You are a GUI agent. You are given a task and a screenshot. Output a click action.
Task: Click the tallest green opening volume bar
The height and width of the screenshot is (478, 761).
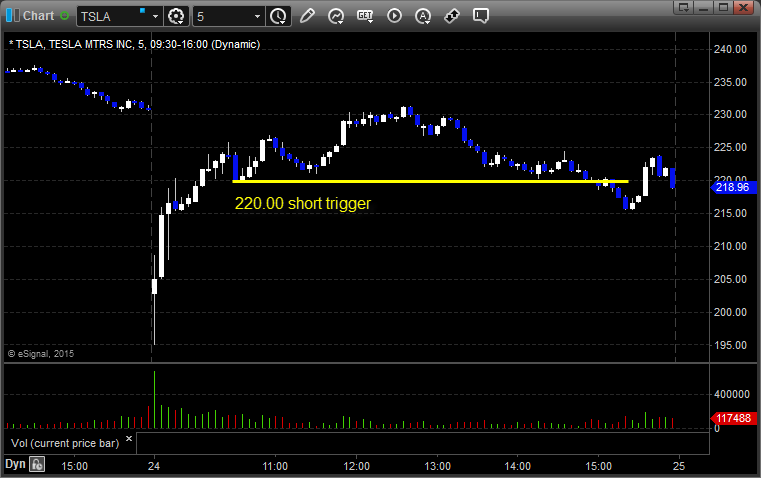tap(154, 399)
